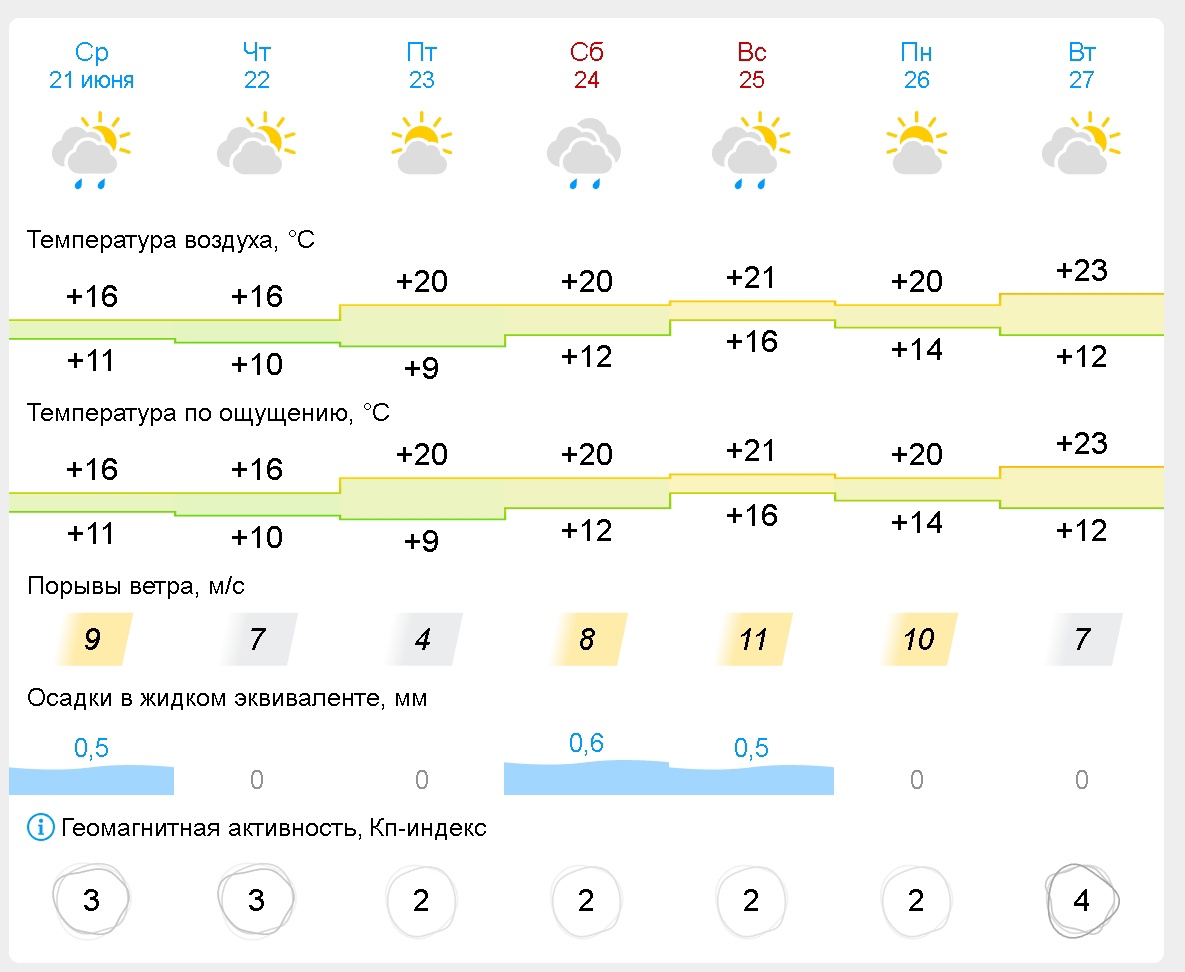
Task: Click Thursday 22 partly cloudy icon
Action: pos(256,143)
